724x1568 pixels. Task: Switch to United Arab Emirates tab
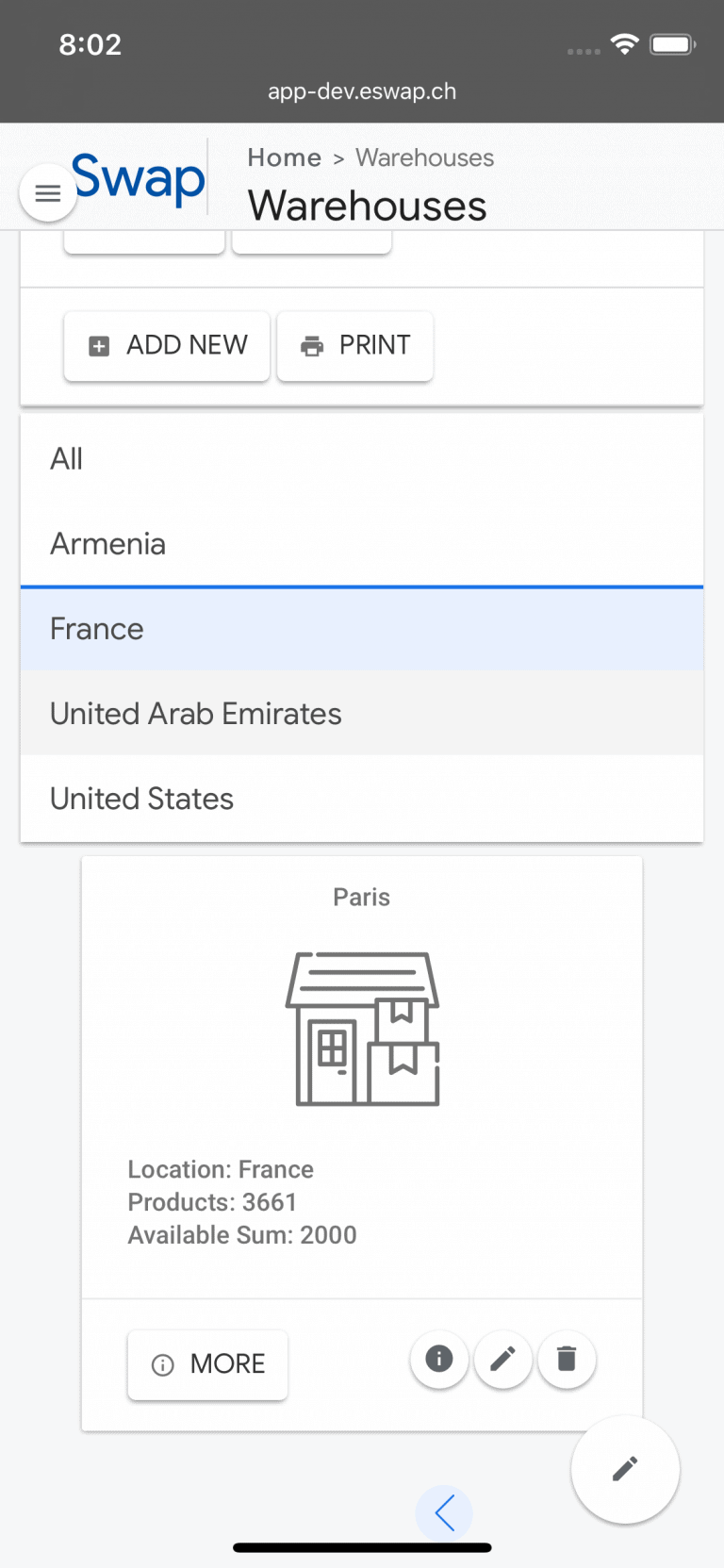tap(196, 714)
